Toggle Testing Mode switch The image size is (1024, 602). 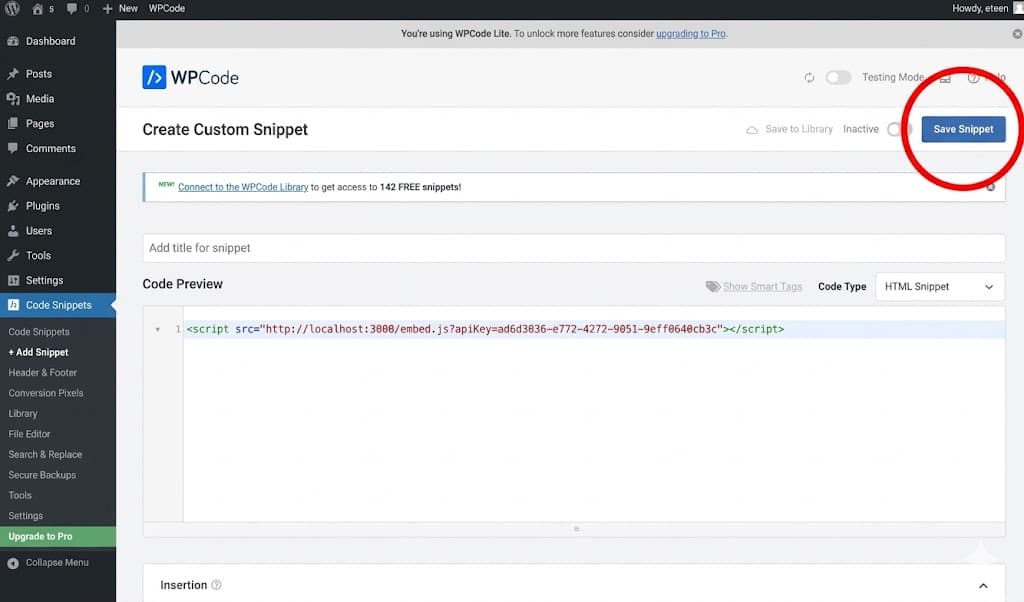[838, 77]
